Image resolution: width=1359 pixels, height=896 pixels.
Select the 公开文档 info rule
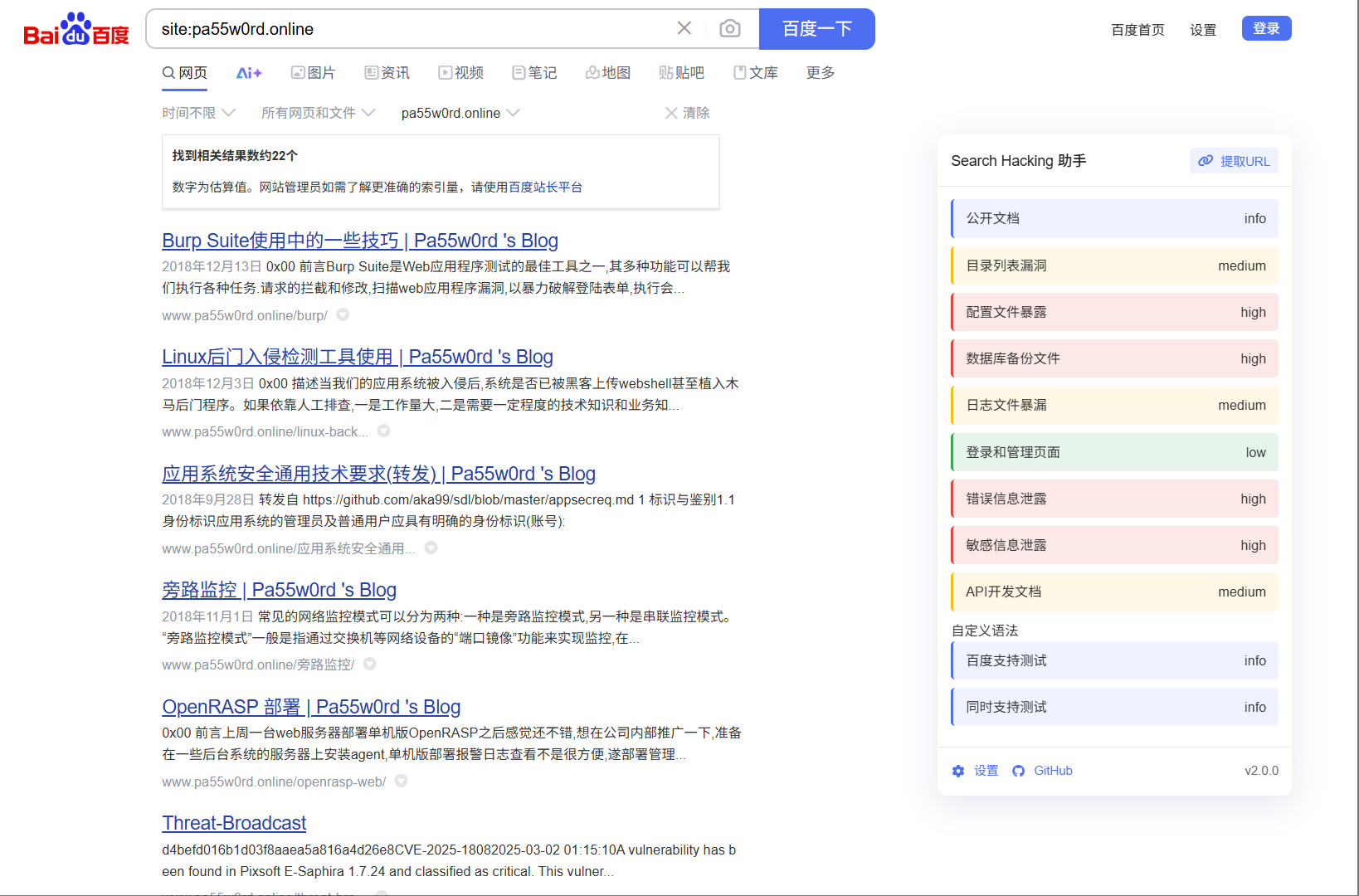click(1114, 218)
